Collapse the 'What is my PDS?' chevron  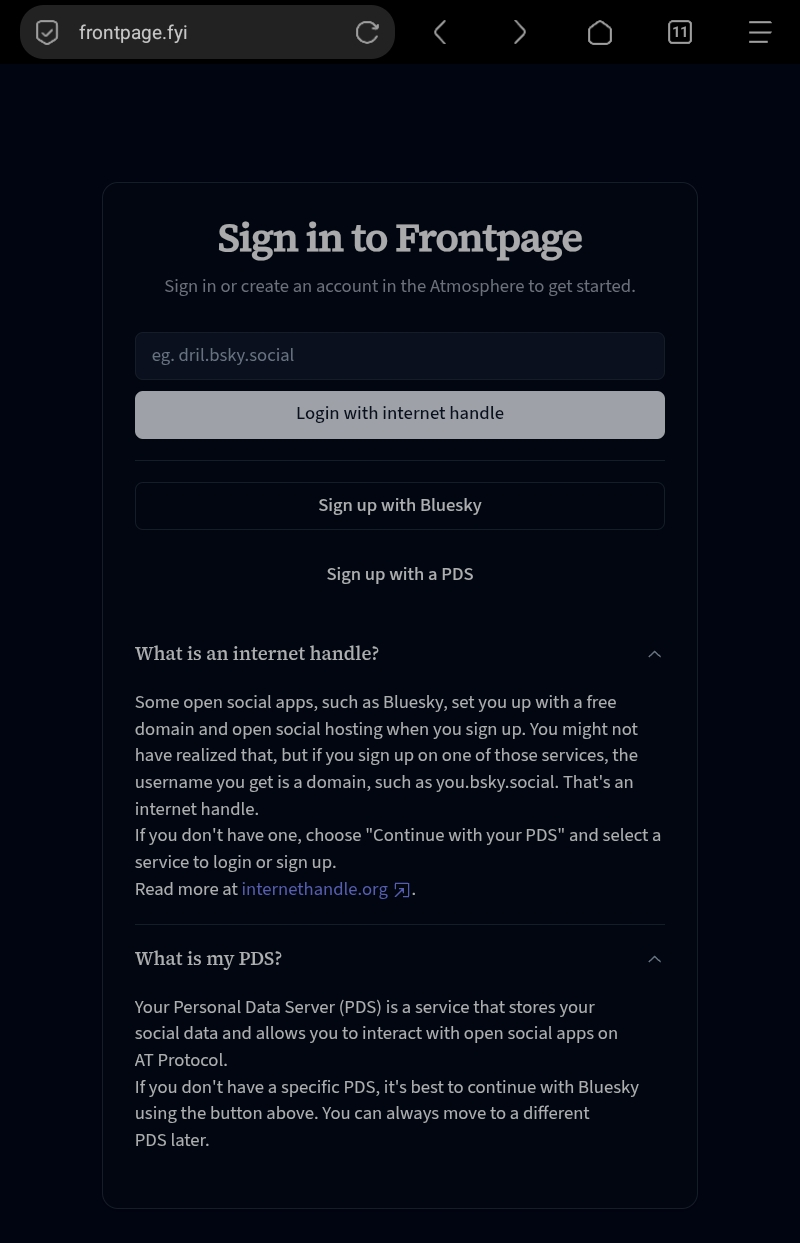[x=655, y=959]
